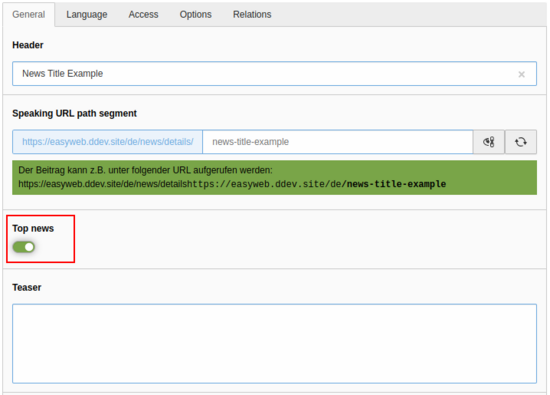The image size is (550, 395).
Task: Open the Language tab
Action: click(87, 14)
